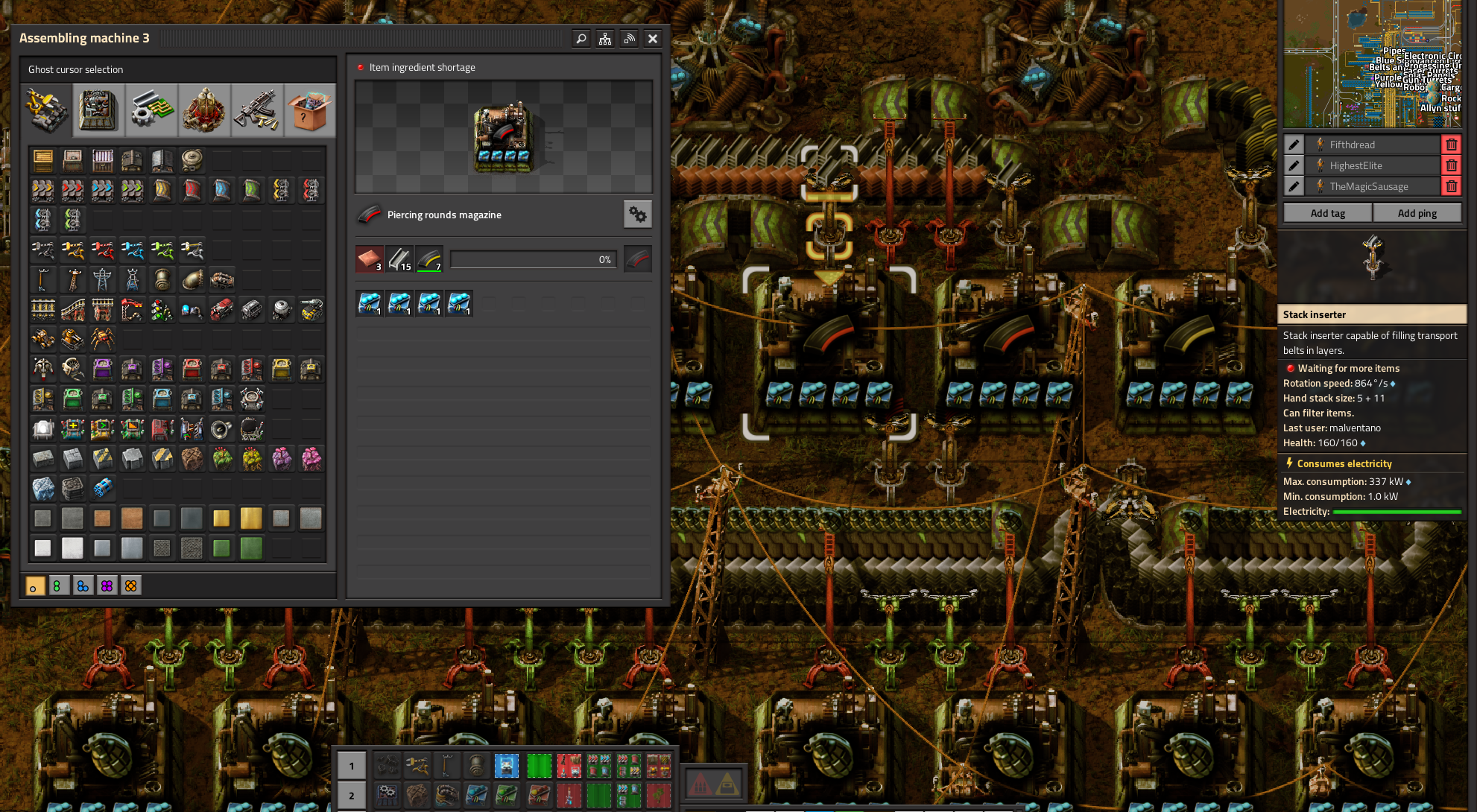1477x812 pixels.
Task: Pick the blue cliff explosives item
Action: coord(103,488)
